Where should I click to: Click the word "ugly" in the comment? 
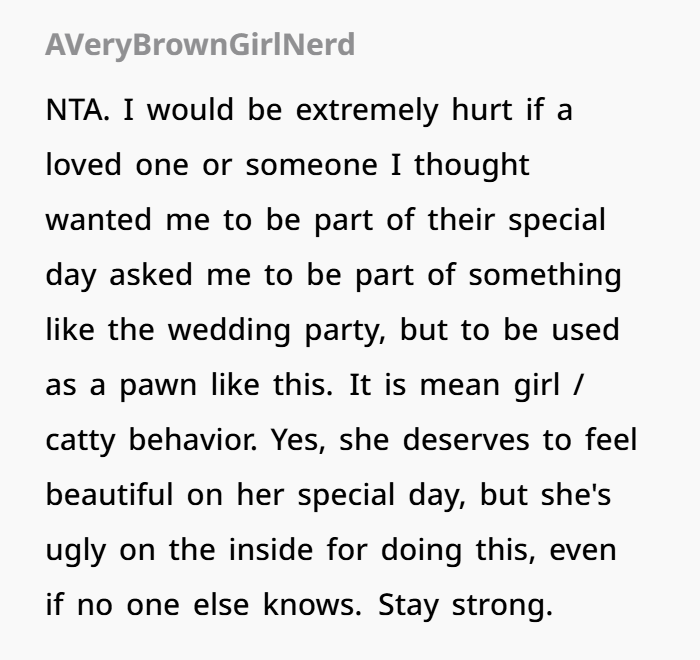[76, 550]
